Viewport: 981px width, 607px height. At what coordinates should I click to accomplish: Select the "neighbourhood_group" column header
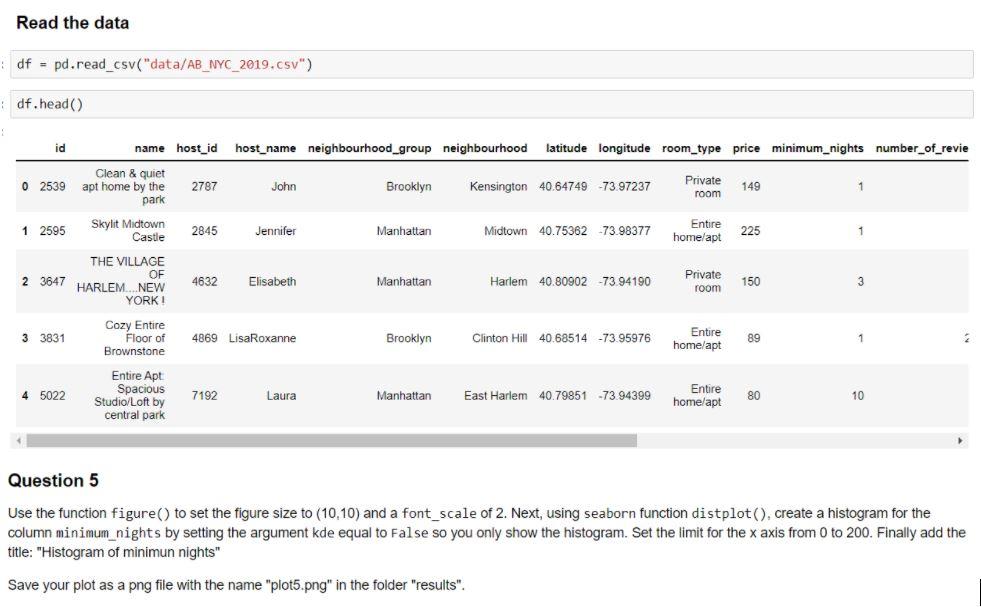click(372, 146)
